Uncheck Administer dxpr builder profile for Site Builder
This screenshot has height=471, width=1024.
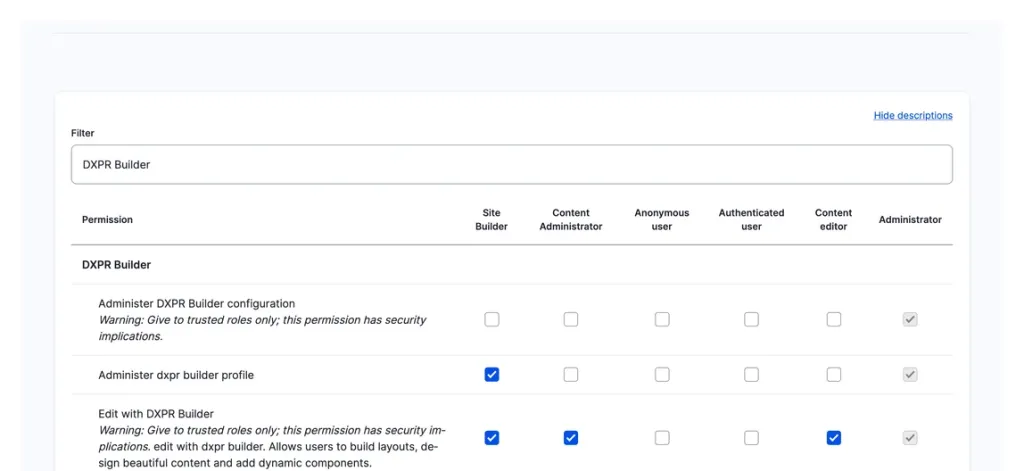click(x=492, y=375)
